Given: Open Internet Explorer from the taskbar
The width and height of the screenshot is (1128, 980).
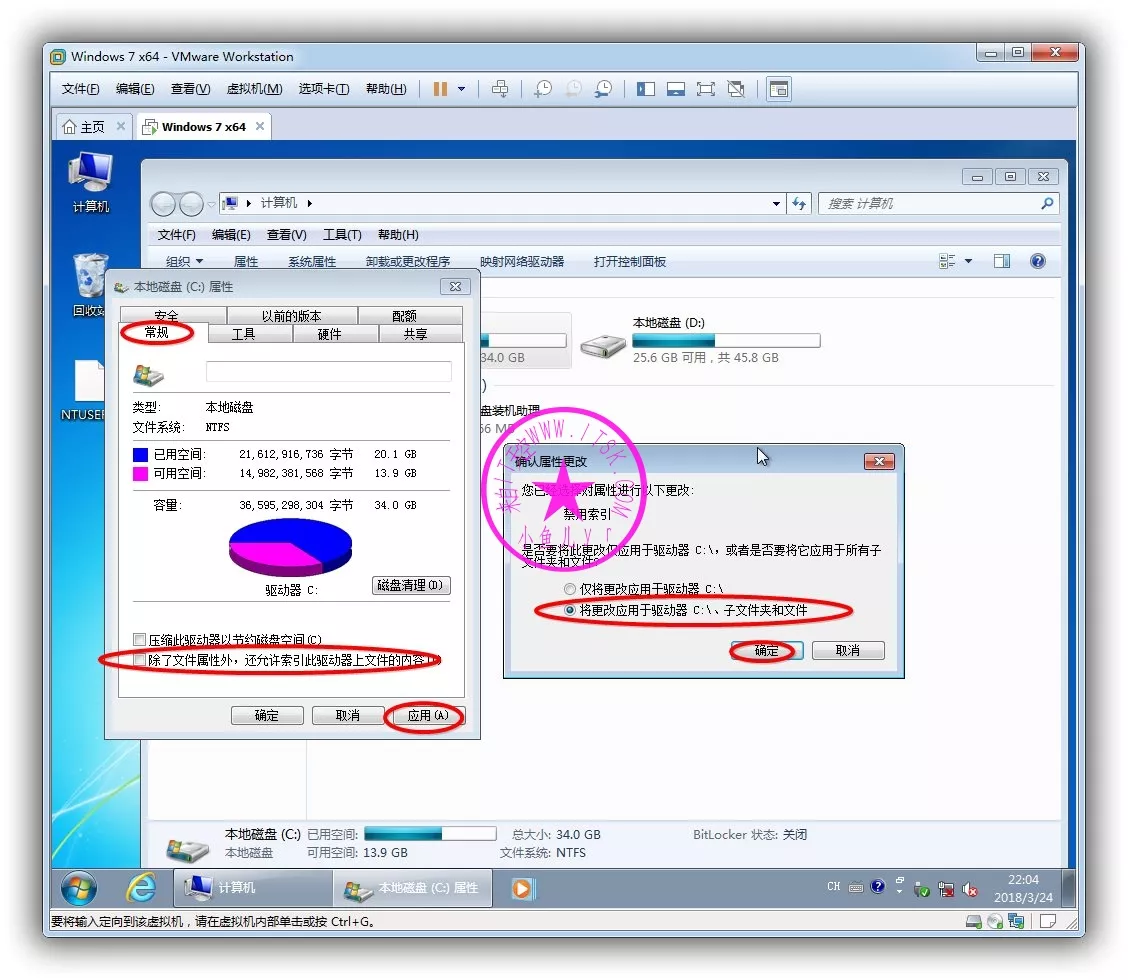Looking at the screenshot, I should (x=141, y=888).
